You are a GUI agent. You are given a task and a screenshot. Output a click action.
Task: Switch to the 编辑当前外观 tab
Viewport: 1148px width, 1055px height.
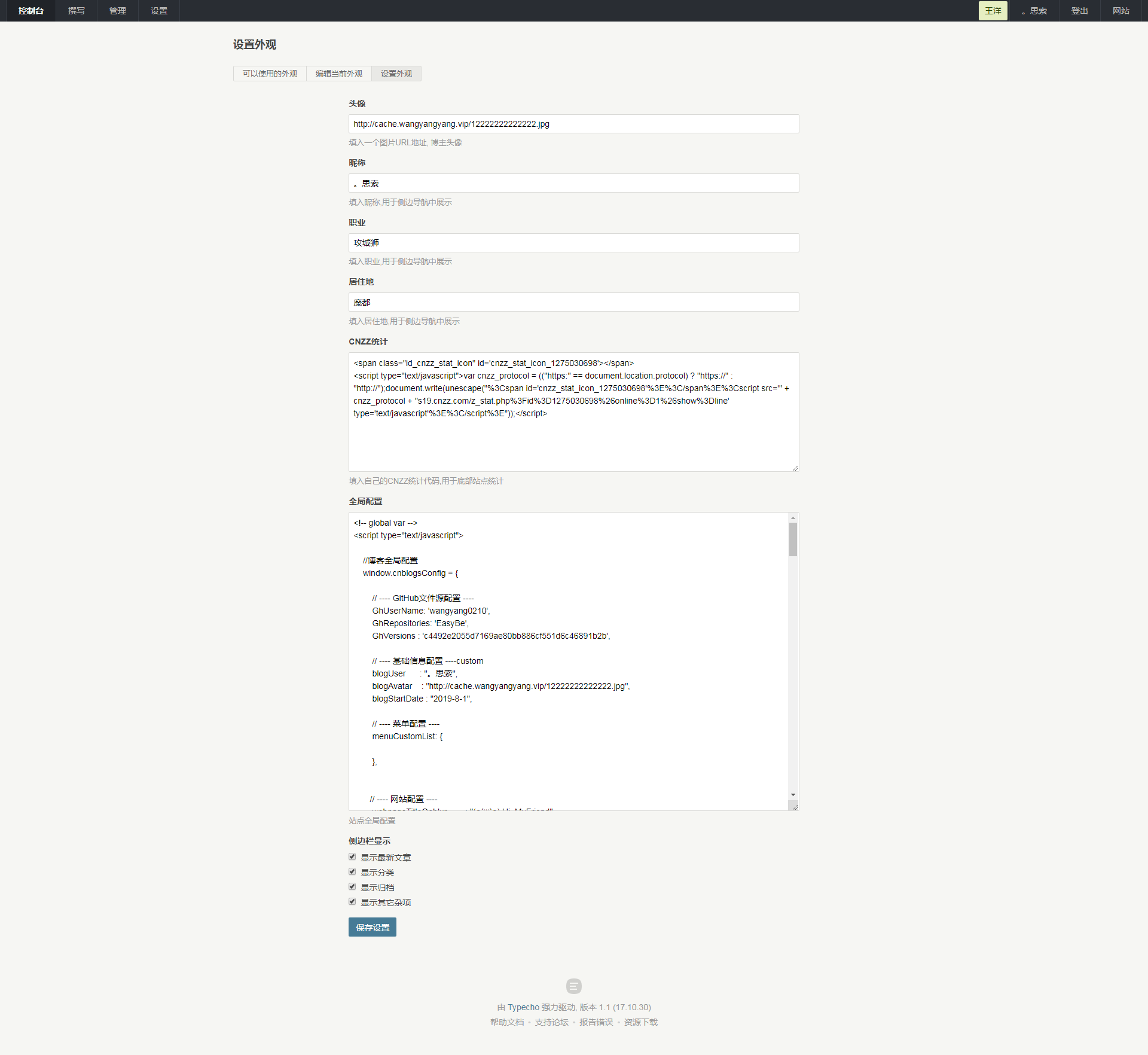[339, 74]
